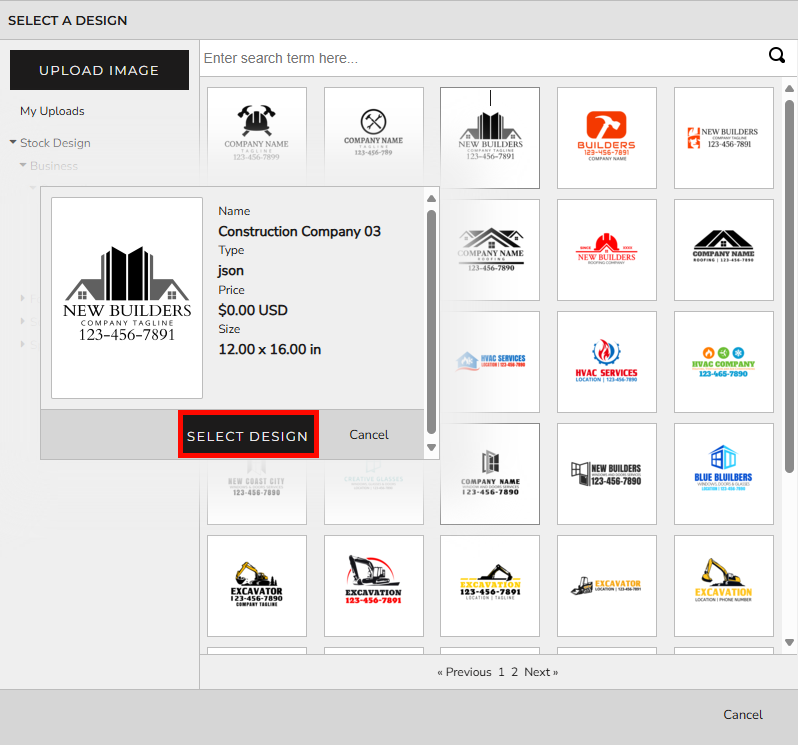Confirm with the Select Design button

tap(248, 435)
